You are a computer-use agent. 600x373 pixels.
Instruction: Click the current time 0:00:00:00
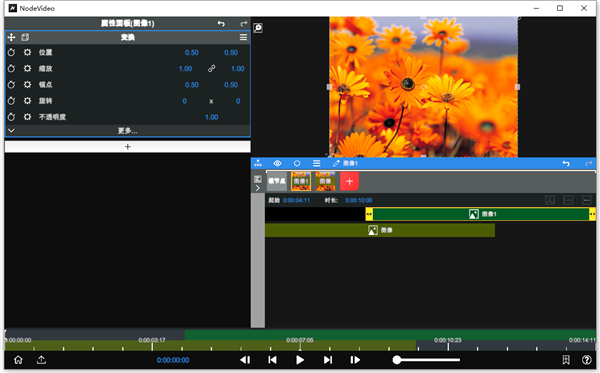click(173, 360)
